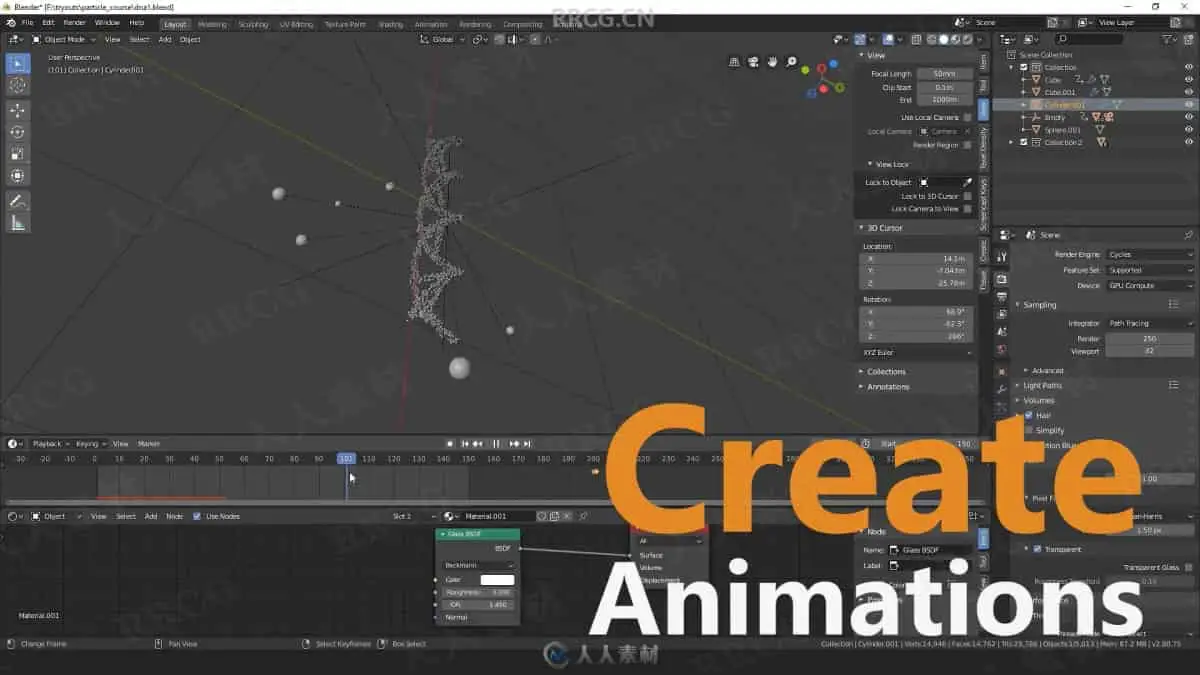
Task: Open the File menu
Action: pyautogui.click(x=26, y=22)
